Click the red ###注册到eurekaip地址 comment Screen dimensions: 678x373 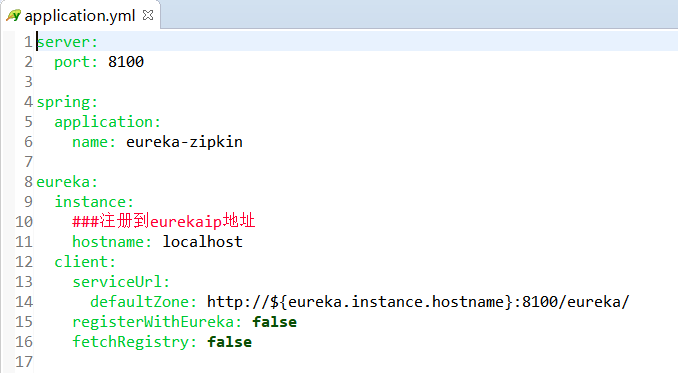[163, 221]
